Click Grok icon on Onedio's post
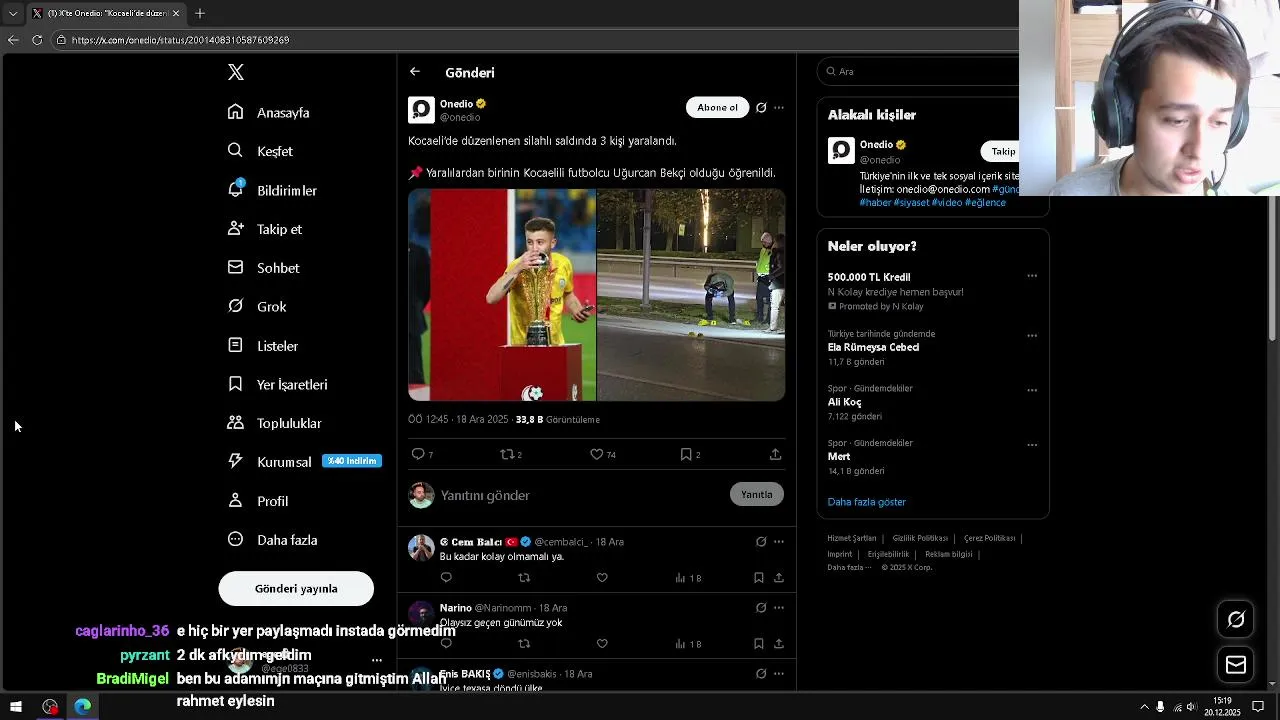Image resolution: width=1280 pixels, height=720 pixels. 761,108
